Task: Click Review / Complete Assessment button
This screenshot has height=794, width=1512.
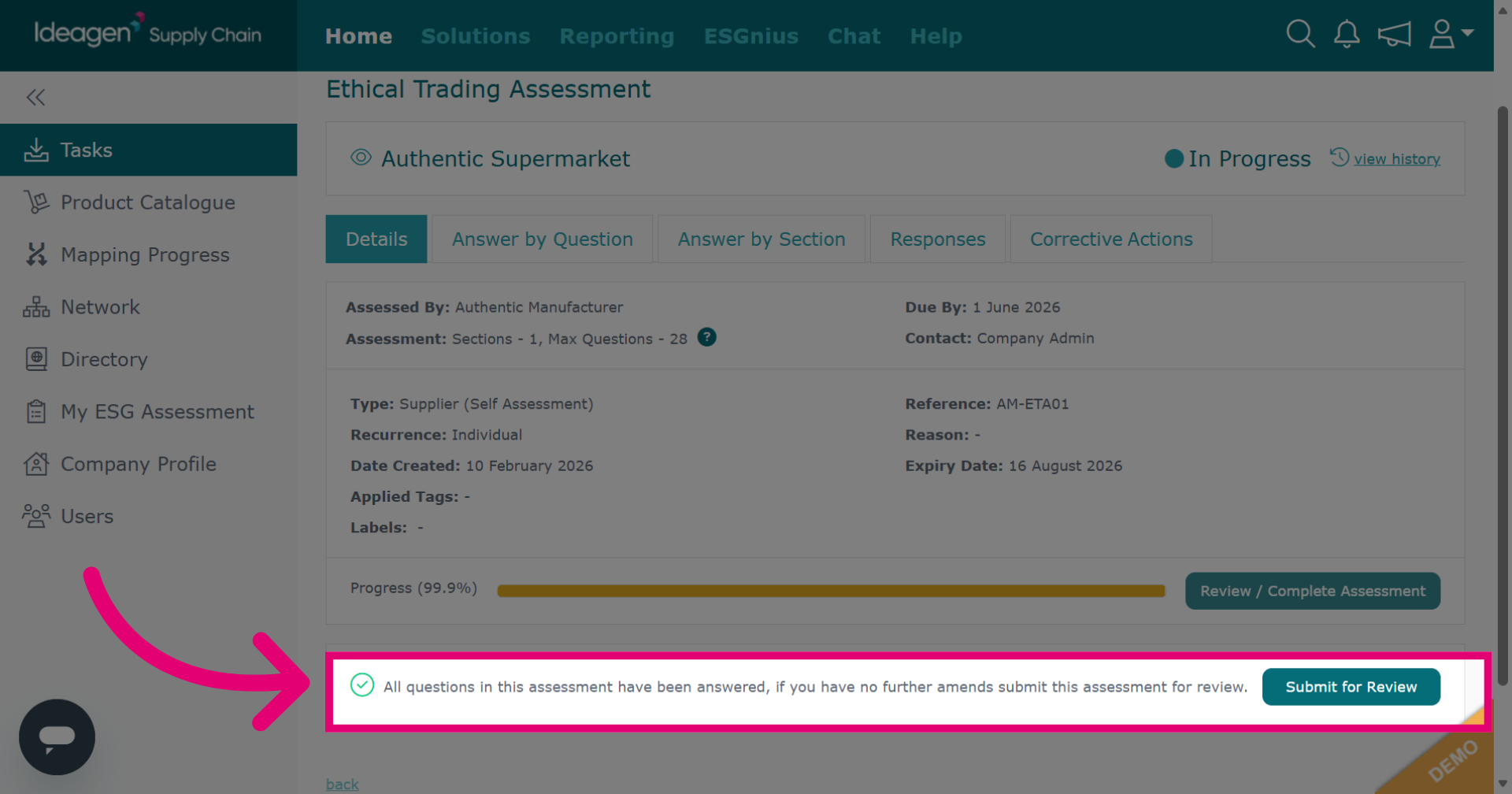Action: [1313, 591]
